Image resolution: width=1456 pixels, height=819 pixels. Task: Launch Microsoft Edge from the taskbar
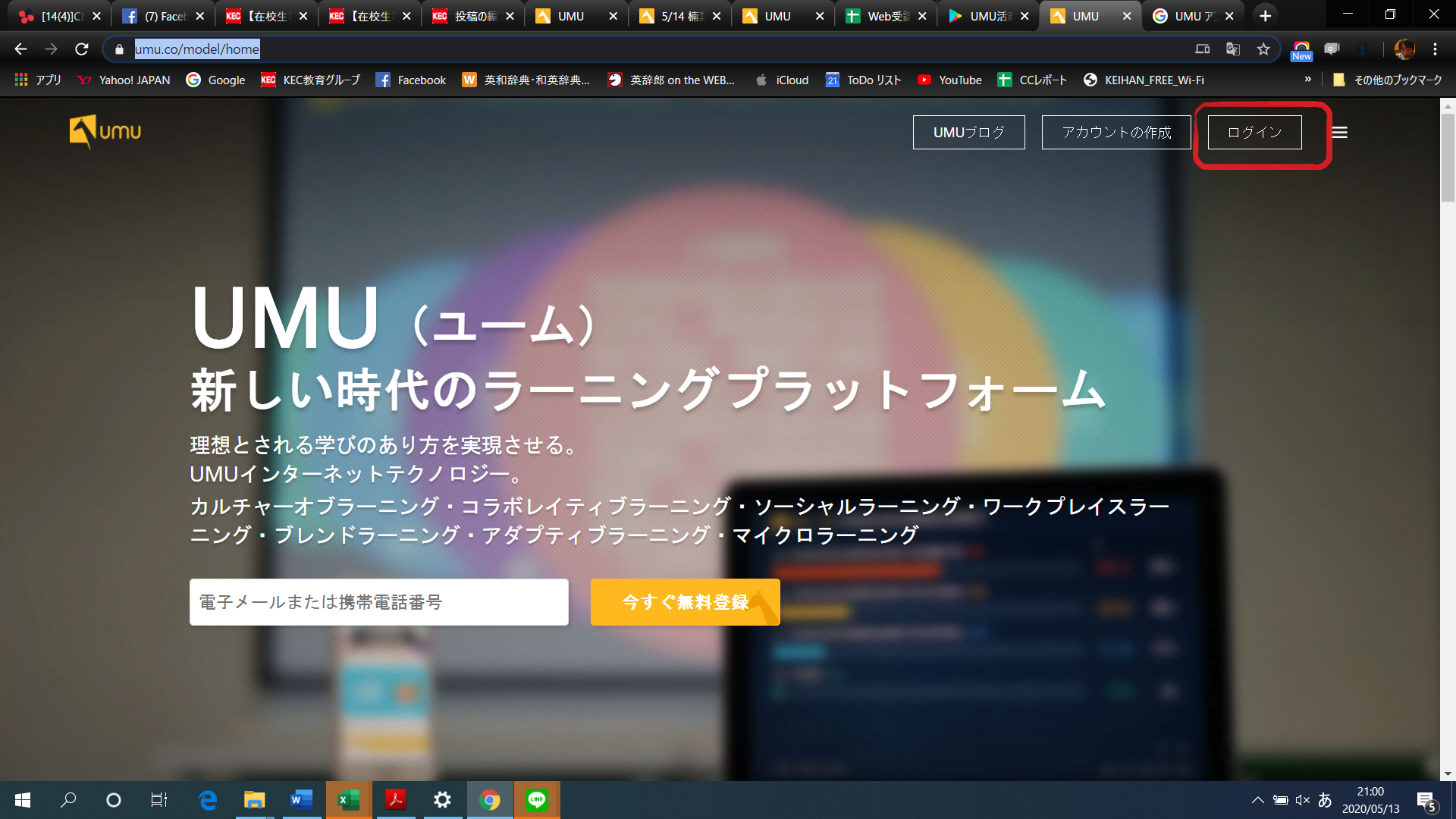coord(207,800)
